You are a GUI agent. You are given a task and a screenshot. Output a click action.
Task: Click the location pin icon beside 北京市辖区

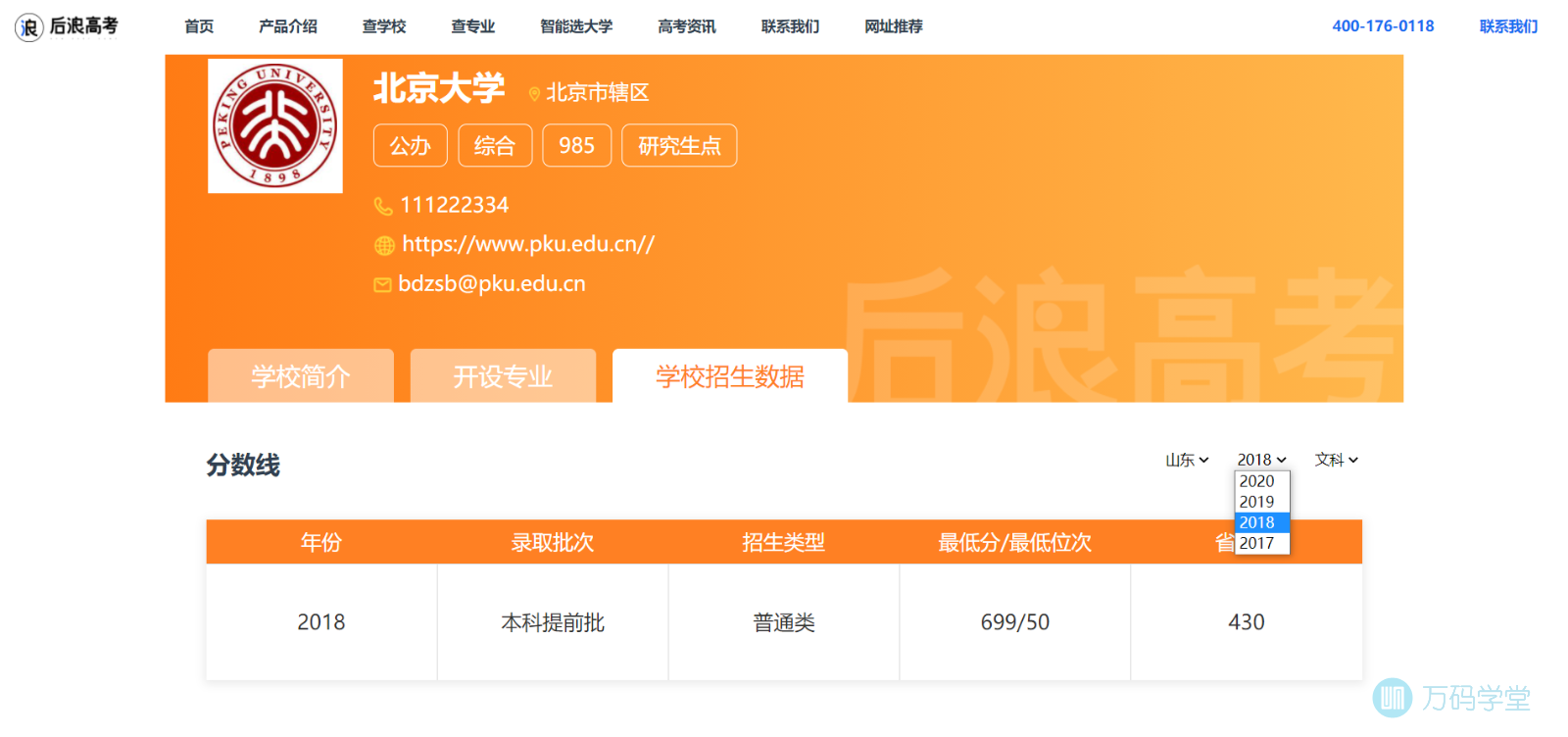point(534,94)
